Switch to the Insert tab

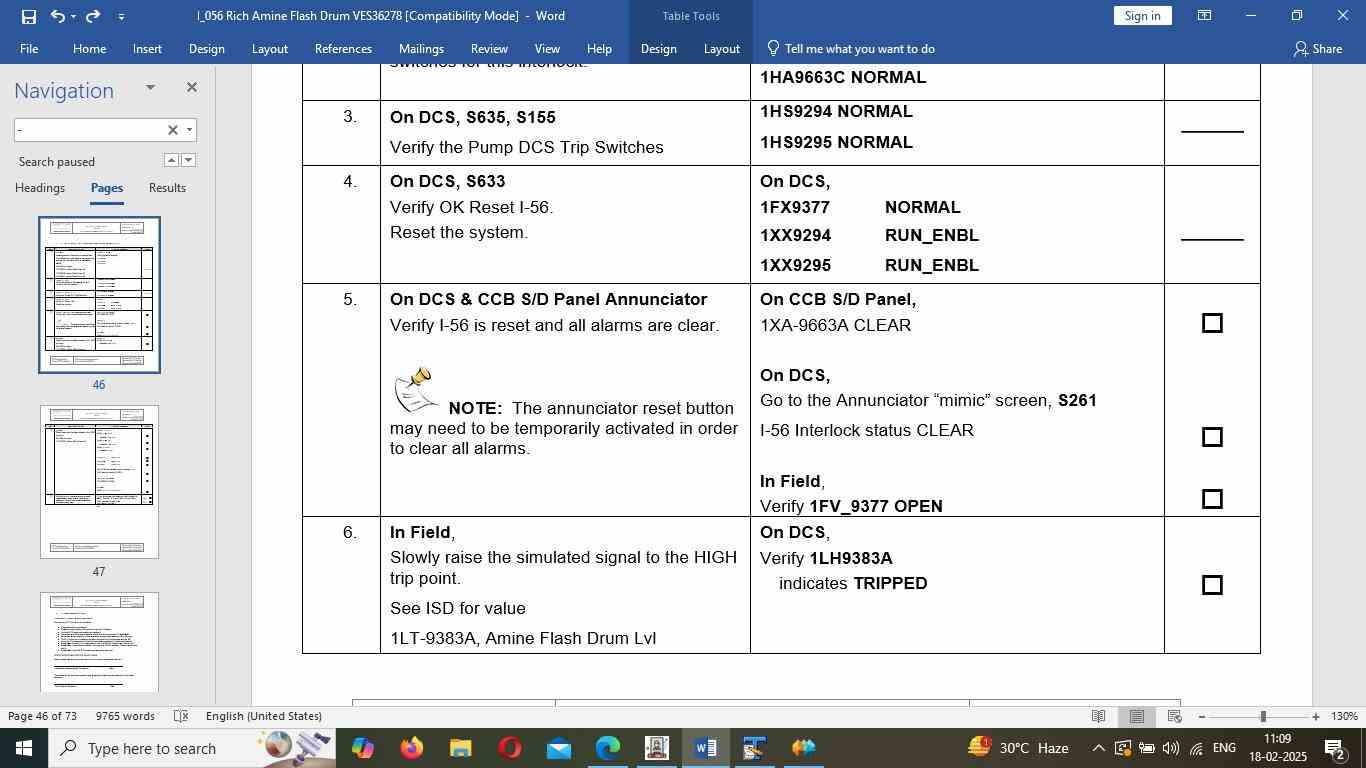coord(147,48)
